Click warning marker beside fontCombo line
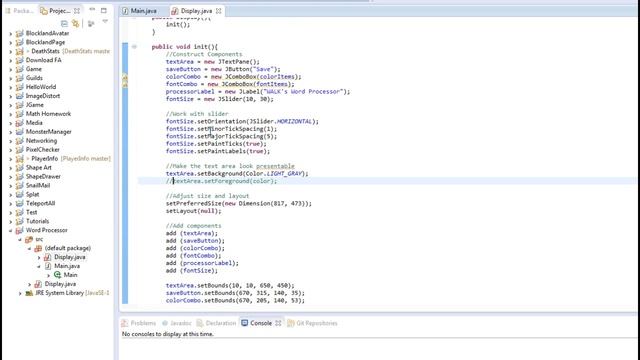 point(125,84)
